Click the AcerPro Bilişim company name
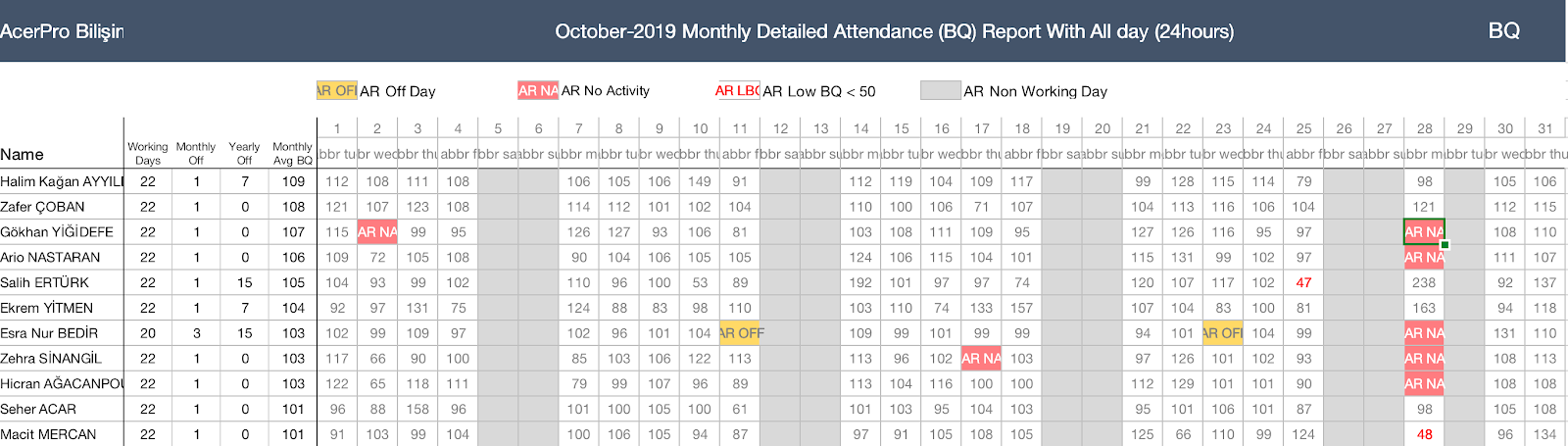 62,31
